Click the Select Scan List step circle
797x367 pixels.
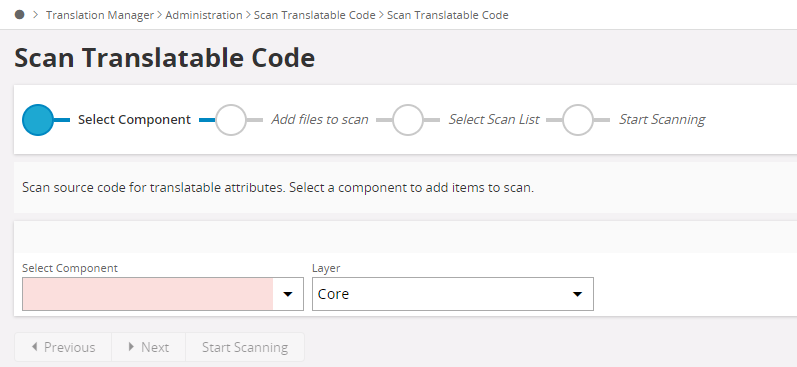tap(408, 120)
